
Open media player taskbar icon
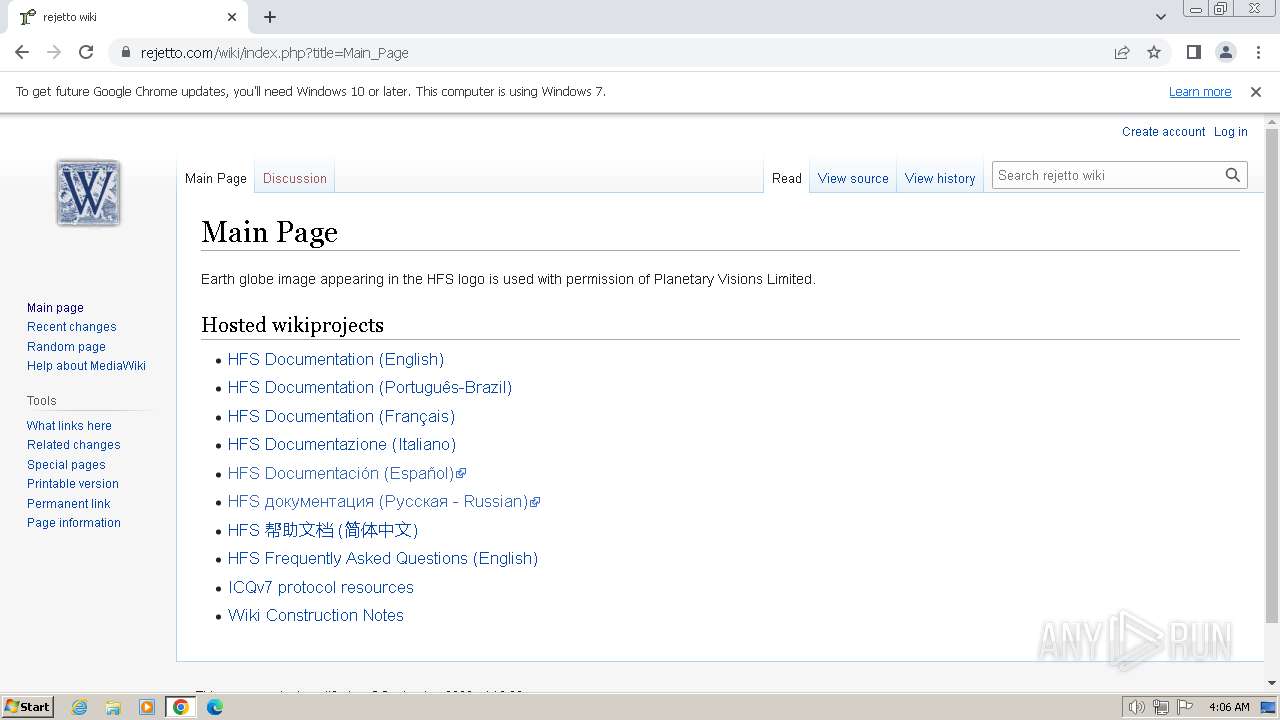(x=147, y=707)
